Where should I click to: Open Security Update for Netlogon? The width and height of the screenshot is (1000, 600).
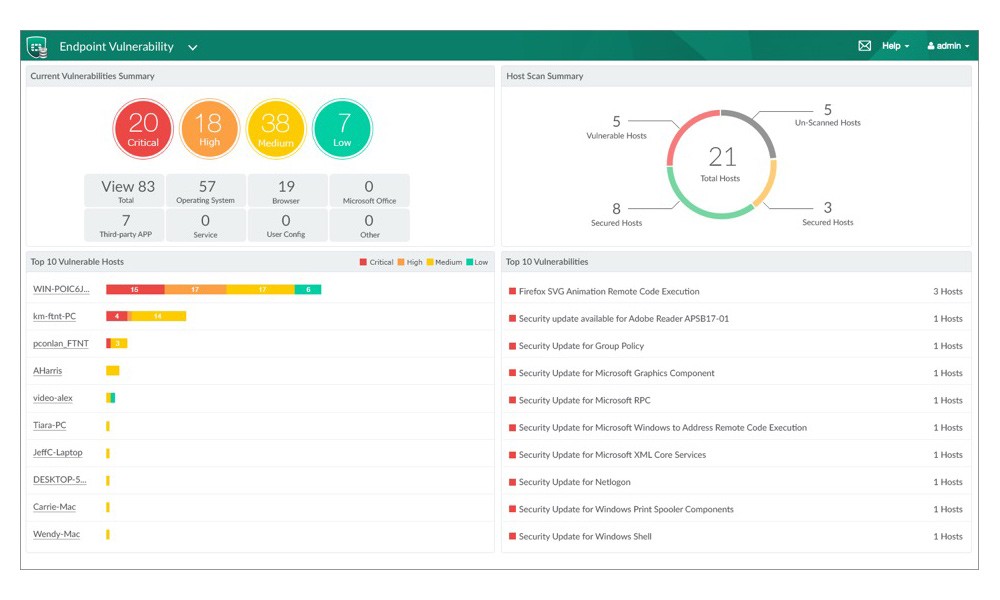coord(575,482)
